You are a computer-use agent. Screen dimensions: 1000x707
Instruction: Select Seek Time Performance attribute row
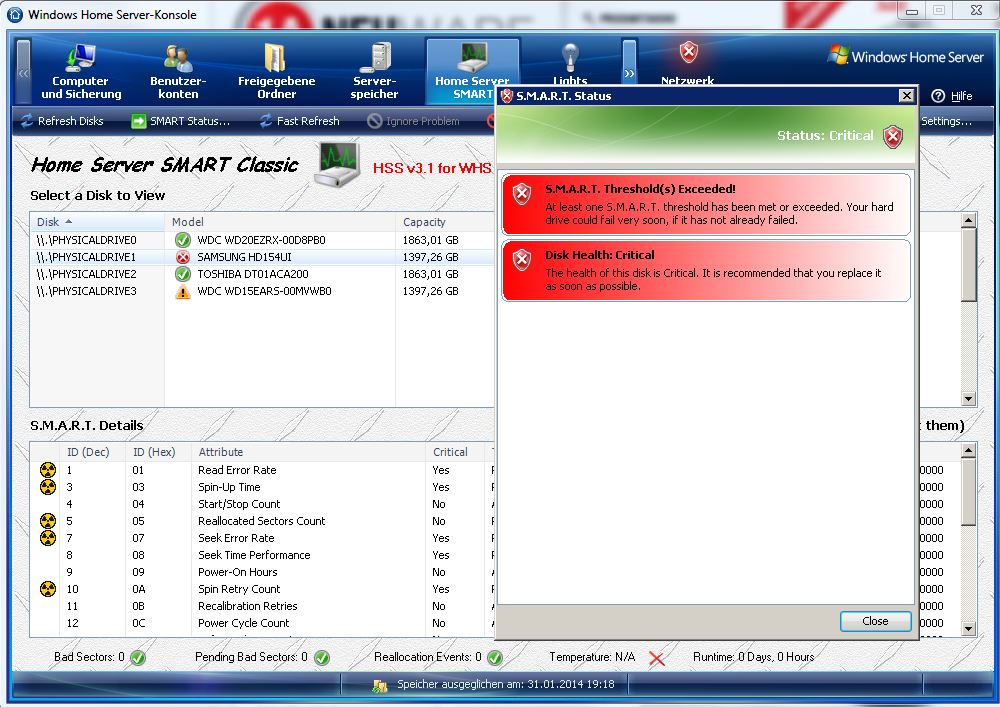click(x=263, y=555)
